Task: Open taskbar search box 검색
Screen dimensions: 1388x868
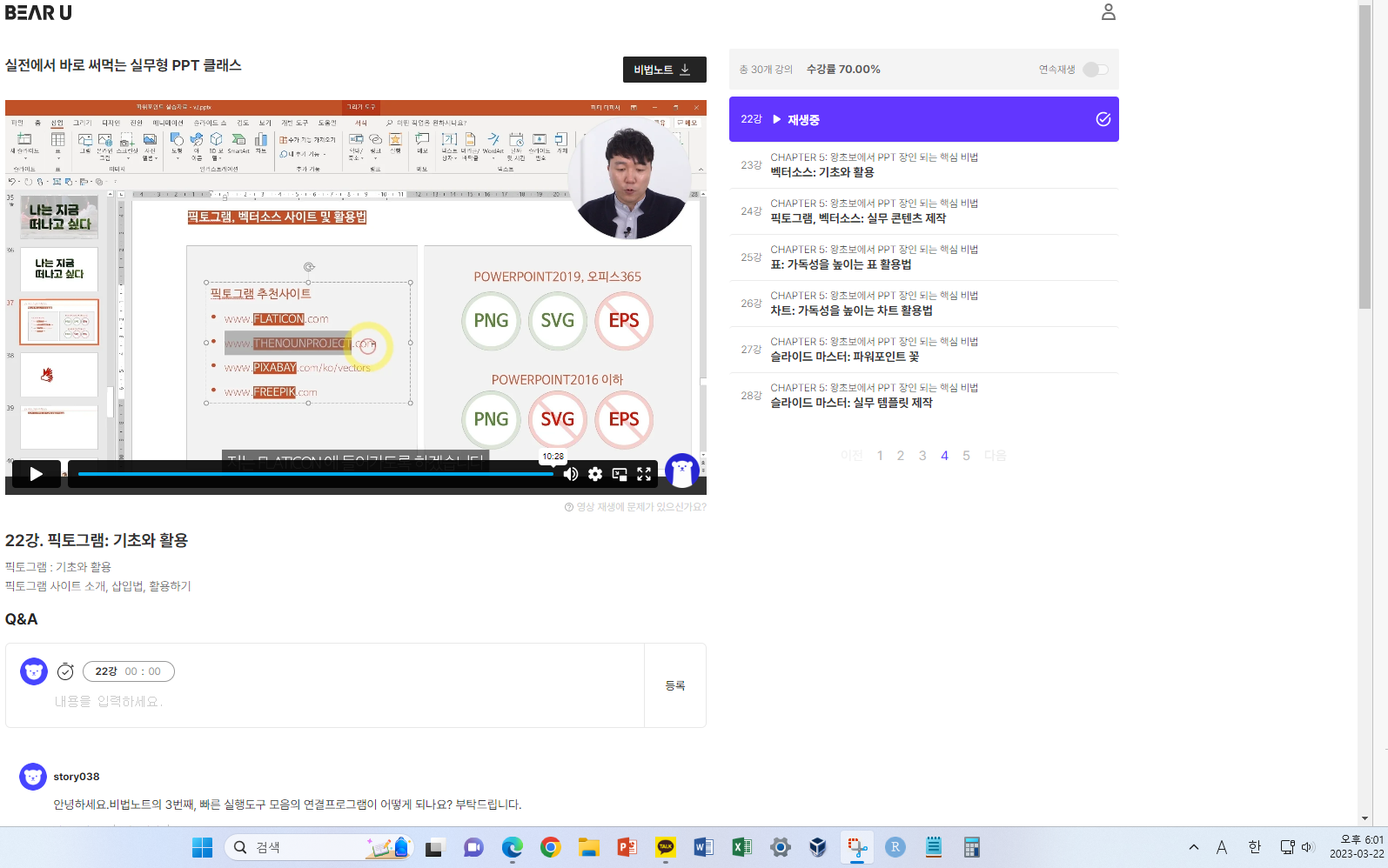Action: tap(318, 847)
